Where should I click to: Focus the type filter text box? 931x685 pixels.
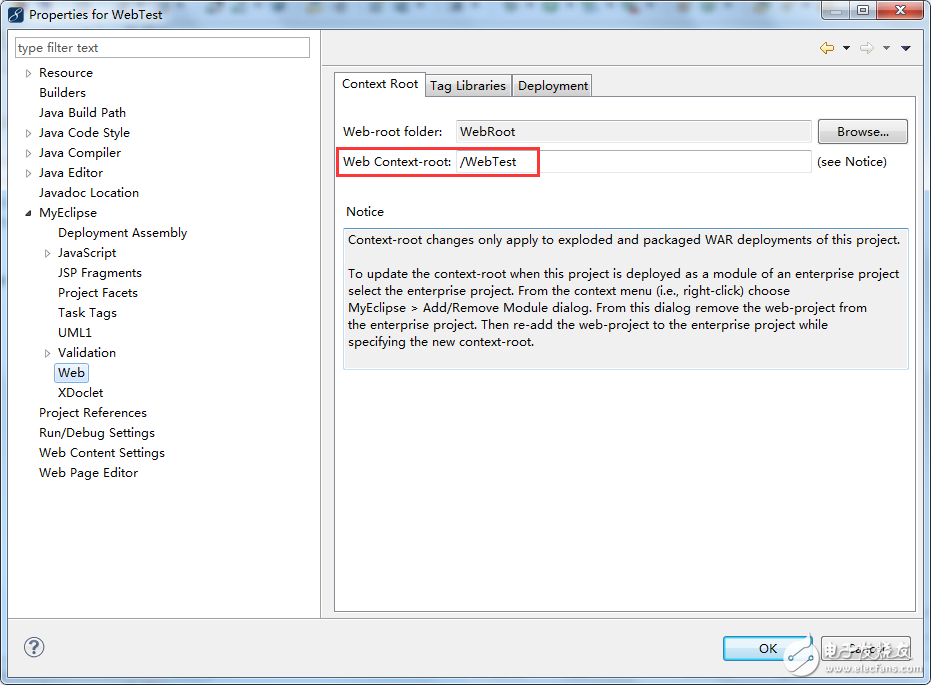coord(163,48)
